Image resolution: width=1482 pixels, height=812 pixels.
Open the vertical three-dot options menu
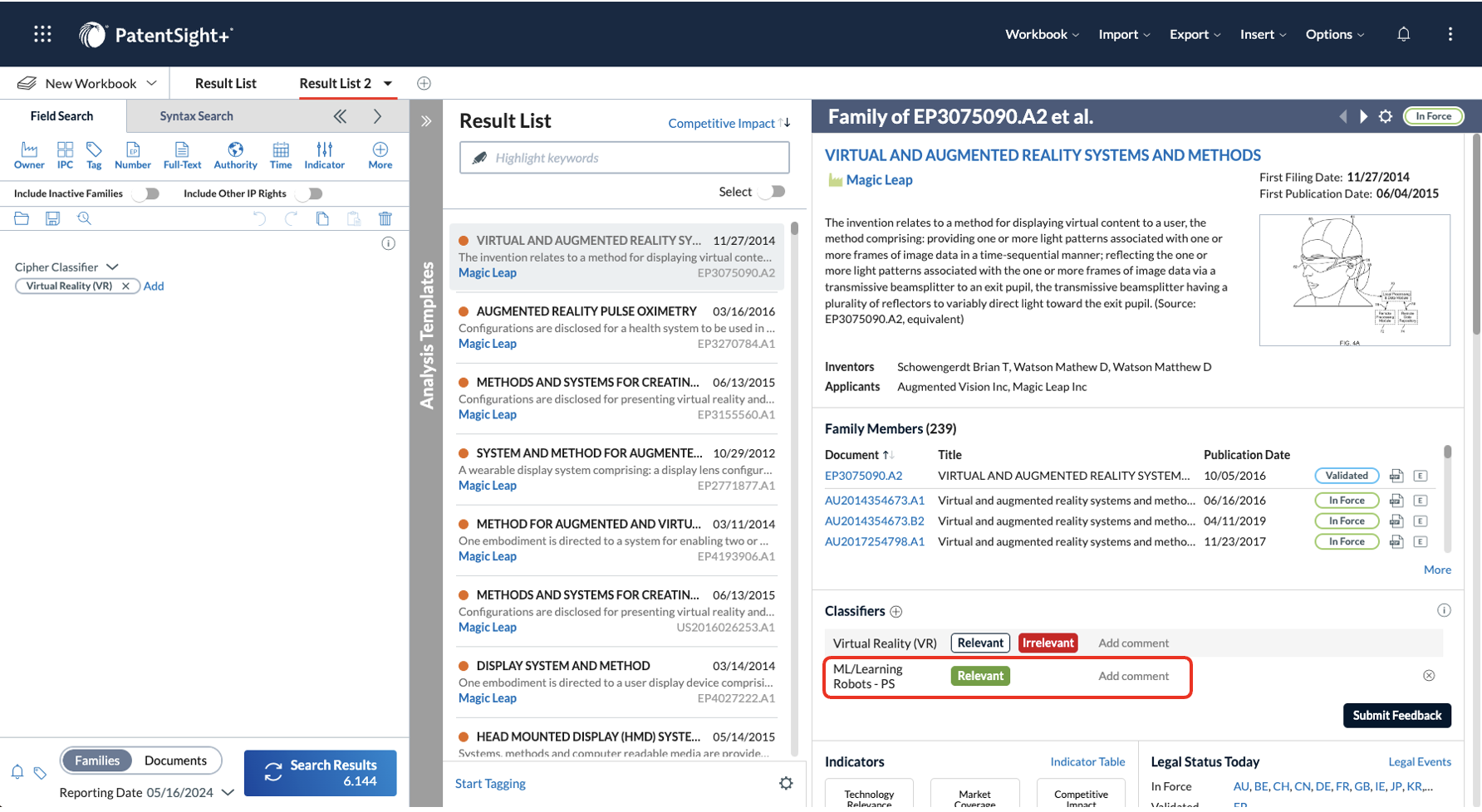1450,34
